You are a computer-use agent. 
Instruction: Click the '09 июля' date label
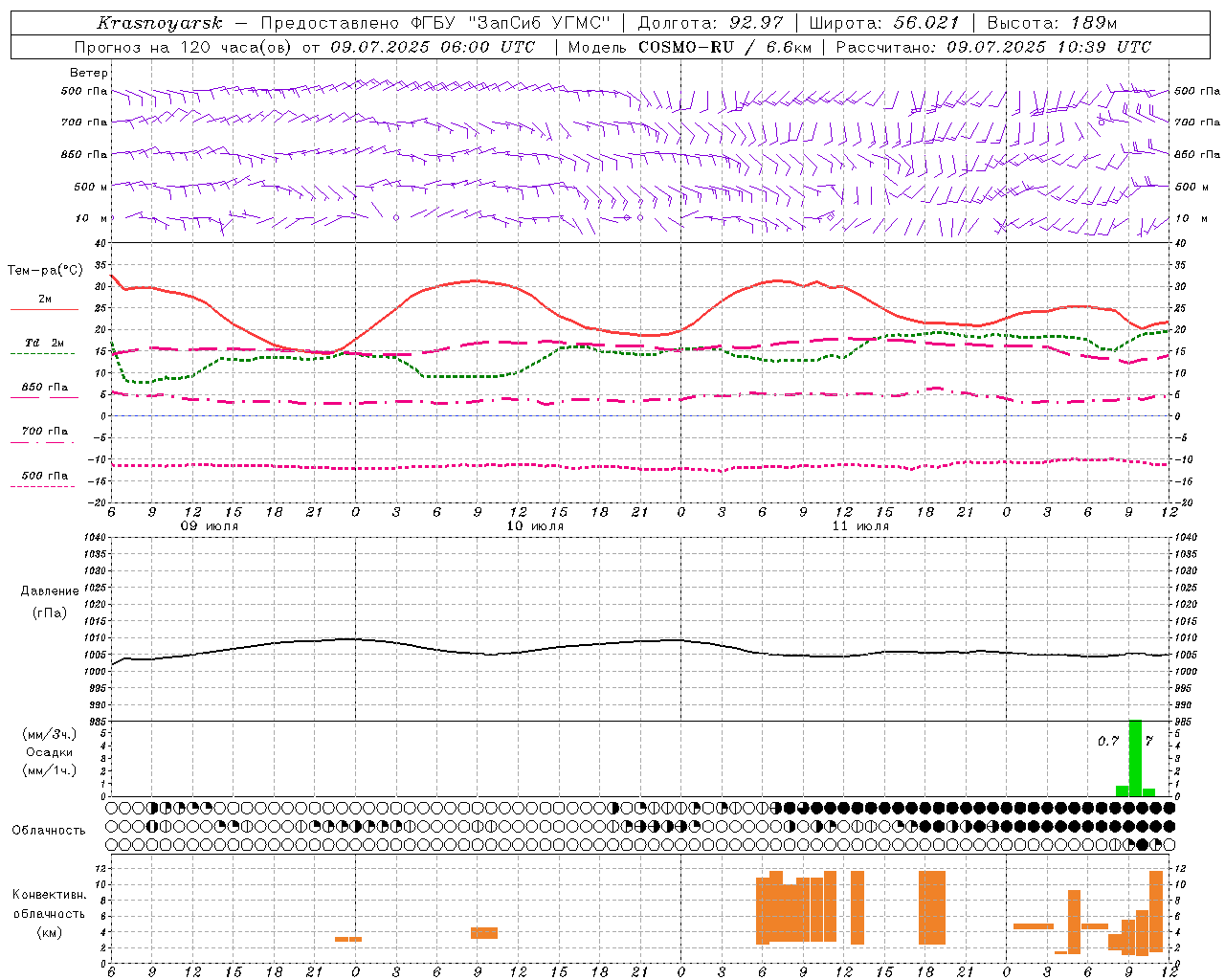click(x=210, y=526)
